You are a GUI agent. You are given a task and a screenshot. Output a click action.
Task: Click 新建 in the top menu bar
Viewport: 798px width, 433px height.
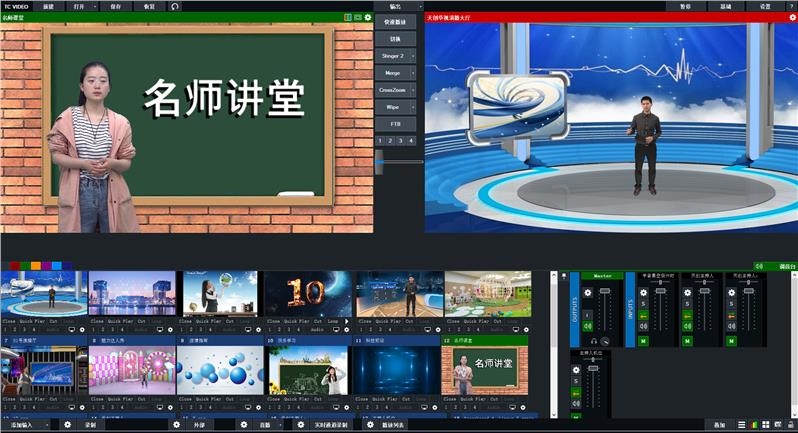[49, 7]
